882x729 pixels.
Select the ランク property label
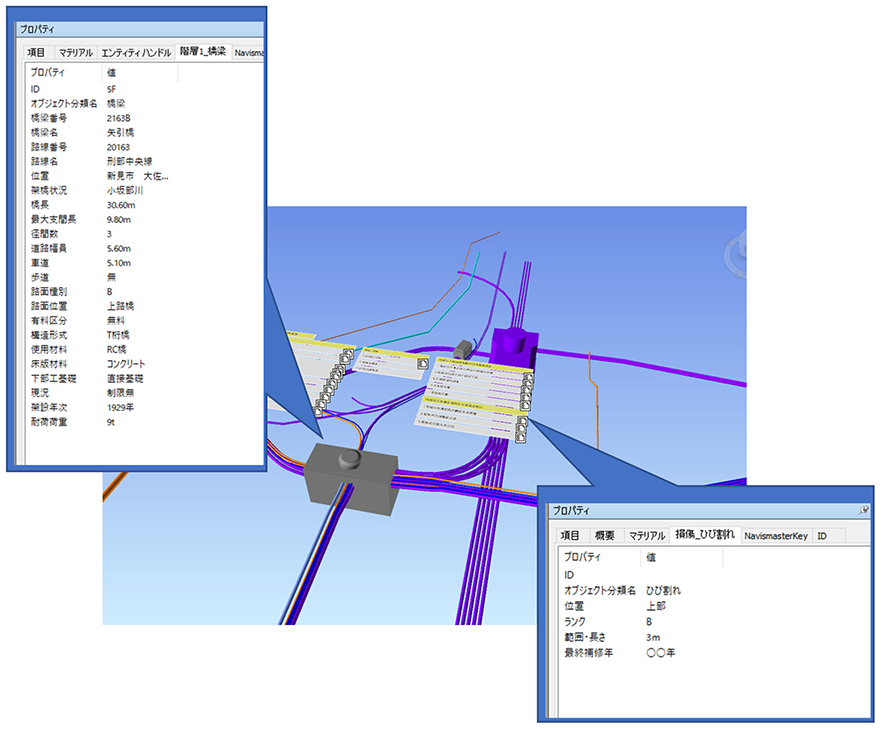pyautogui.click(x=575, y=622)
